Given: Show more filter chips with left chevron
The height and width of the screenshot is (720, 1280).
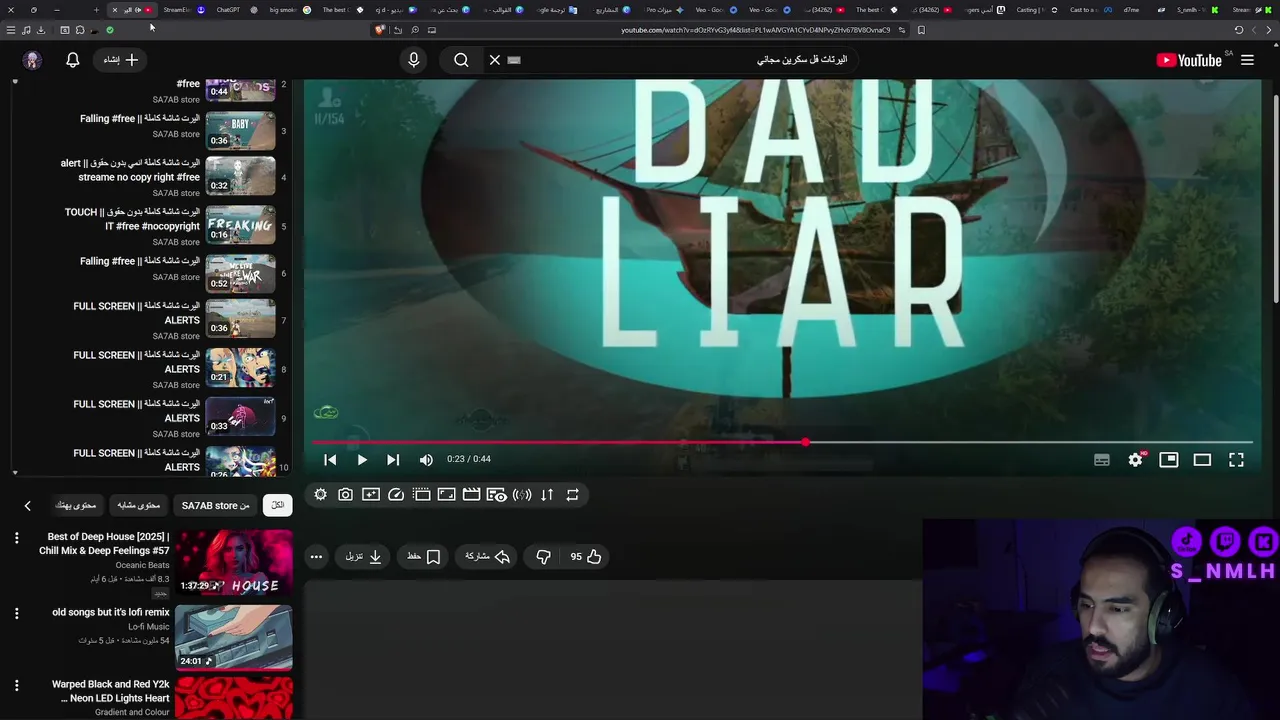Looking at the screenshot, I should pos(27,506).
